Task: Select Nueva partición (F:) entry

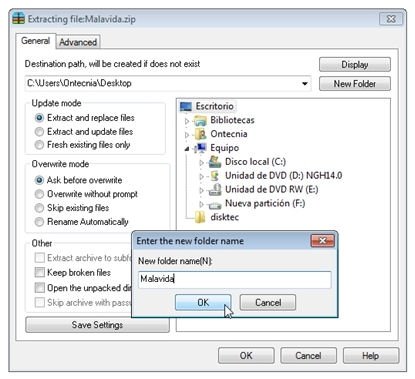Action: [x=265, y=203]
